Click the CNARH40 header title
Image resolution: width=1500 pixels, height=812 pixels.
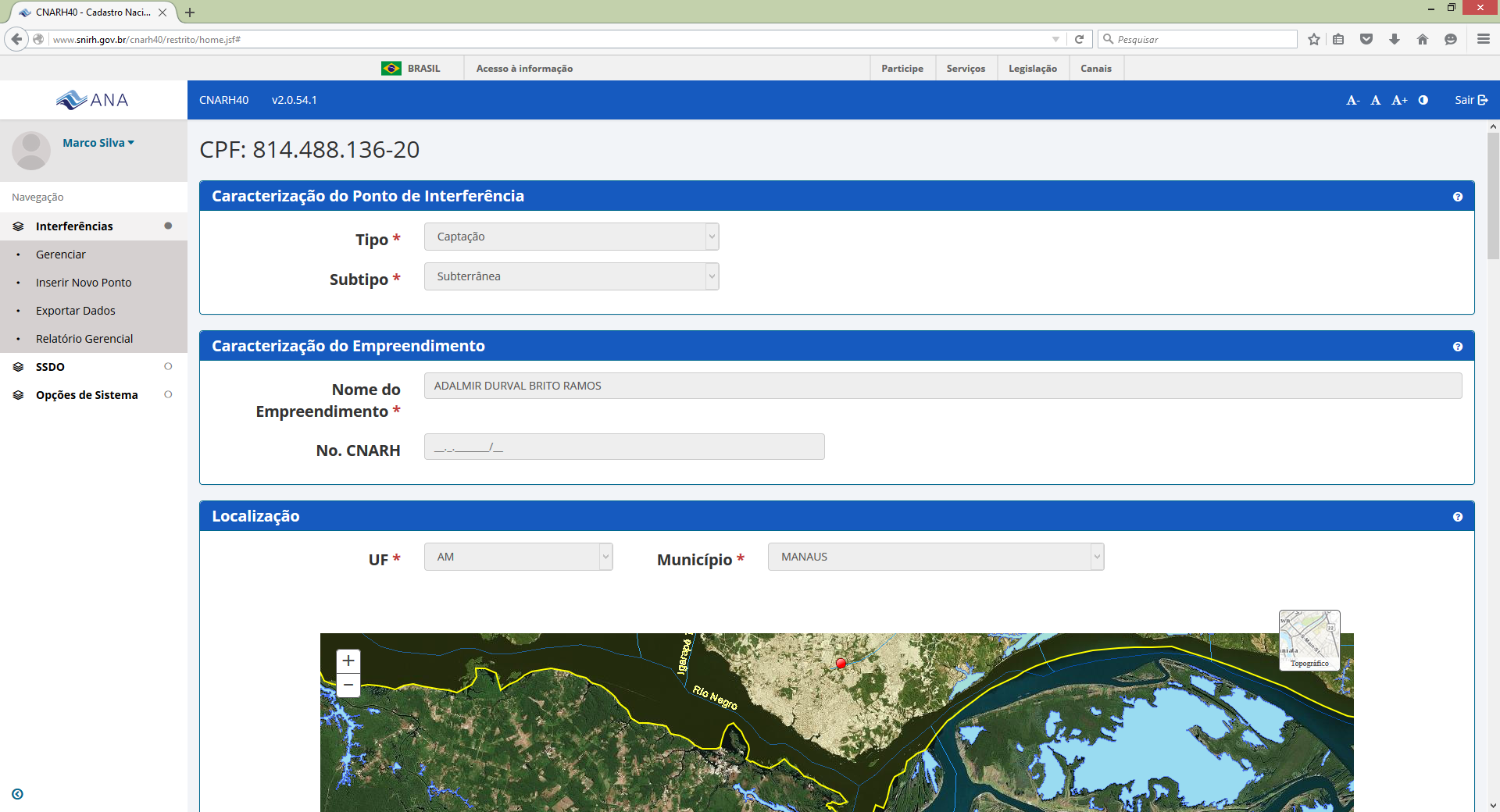[x=223, y=100]
